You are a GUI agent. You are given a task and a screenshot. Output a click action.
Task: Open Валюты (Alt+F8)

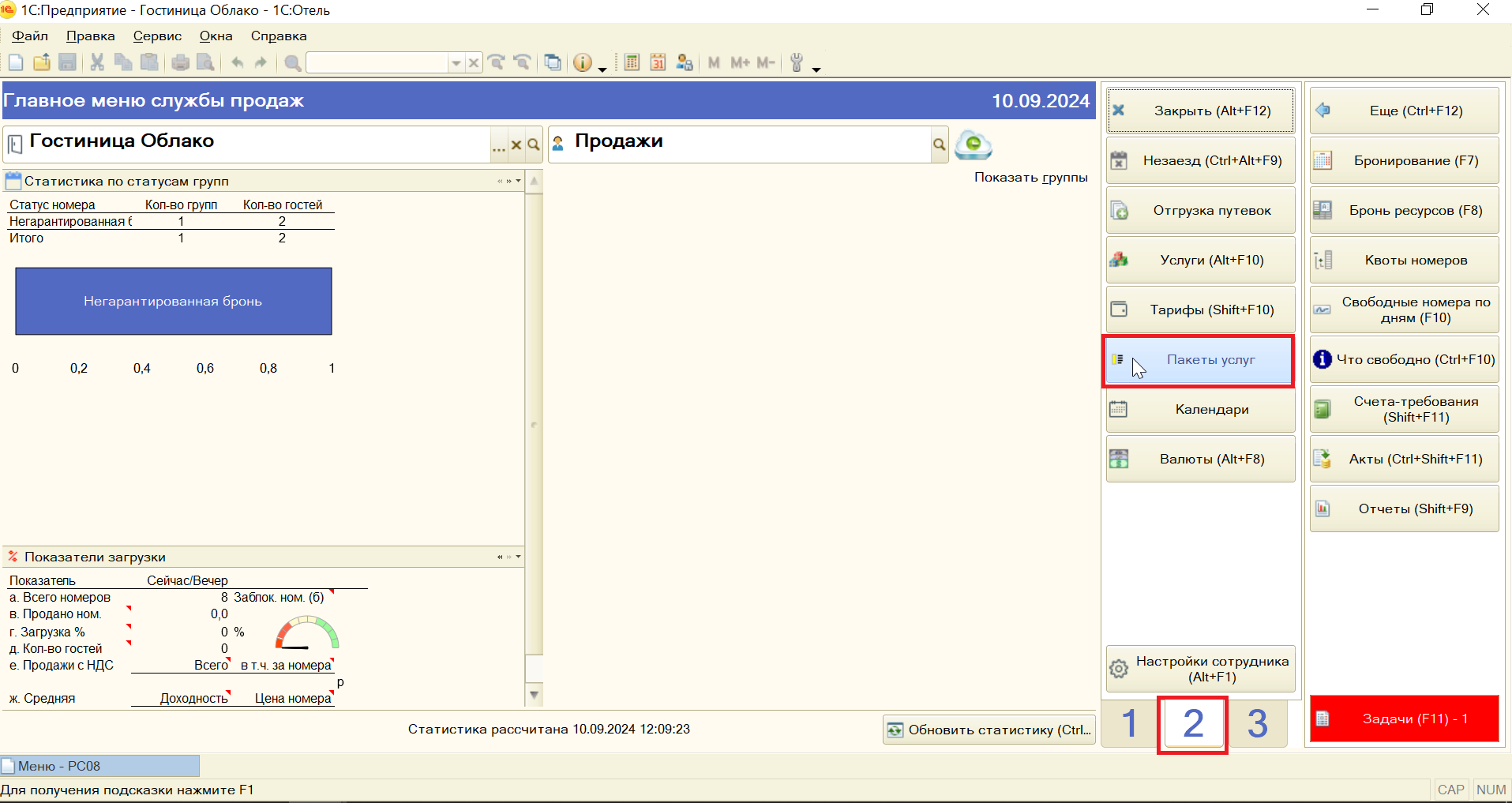pos(1201,459)
